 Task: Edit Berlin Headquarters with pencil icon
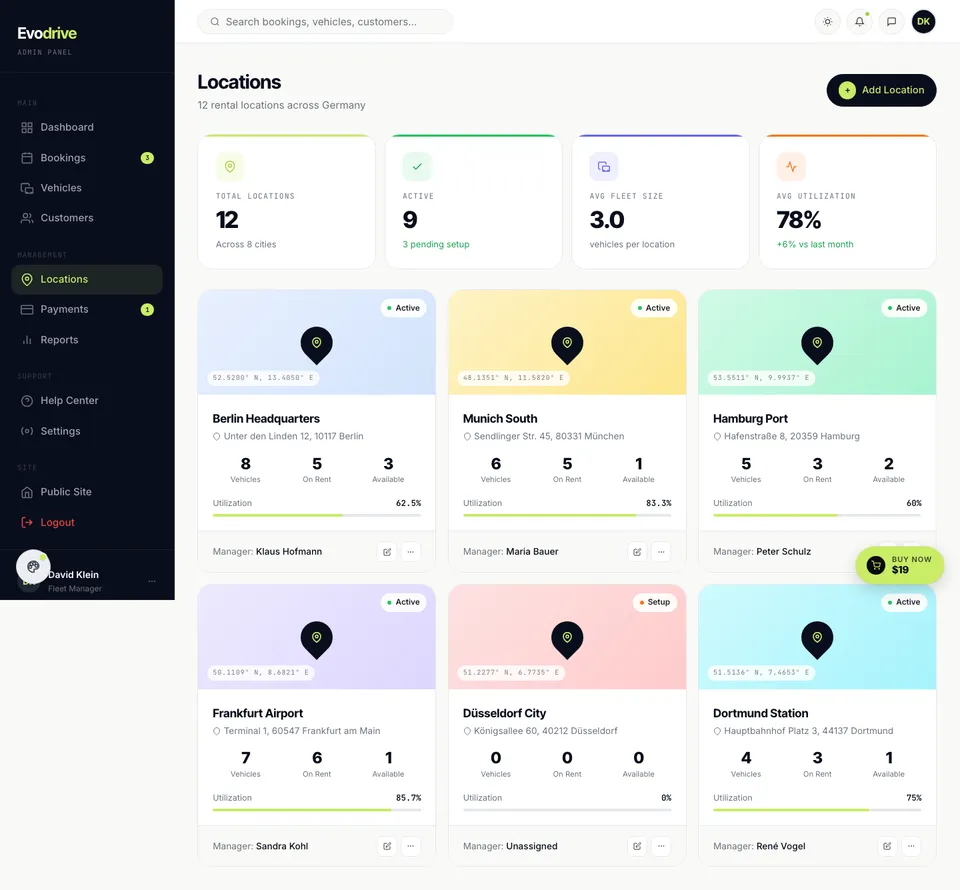click(387, 552)
